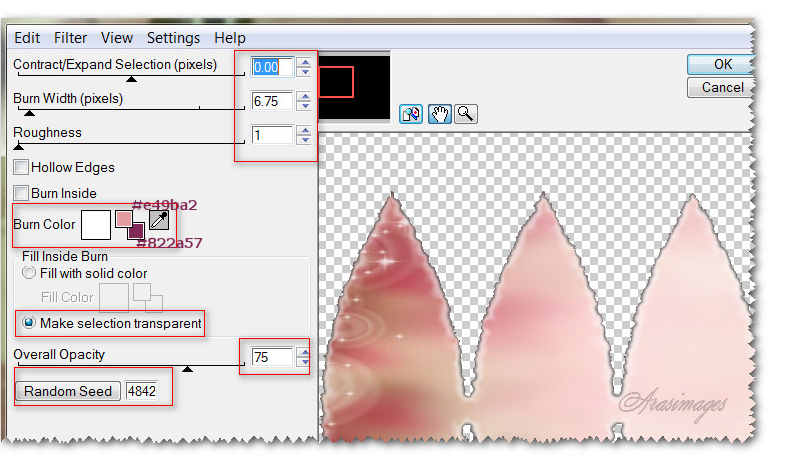This screenshot has height=457, width=787.
Task: Choose Make selection transparent option
Action: click(x=30, y=323)
